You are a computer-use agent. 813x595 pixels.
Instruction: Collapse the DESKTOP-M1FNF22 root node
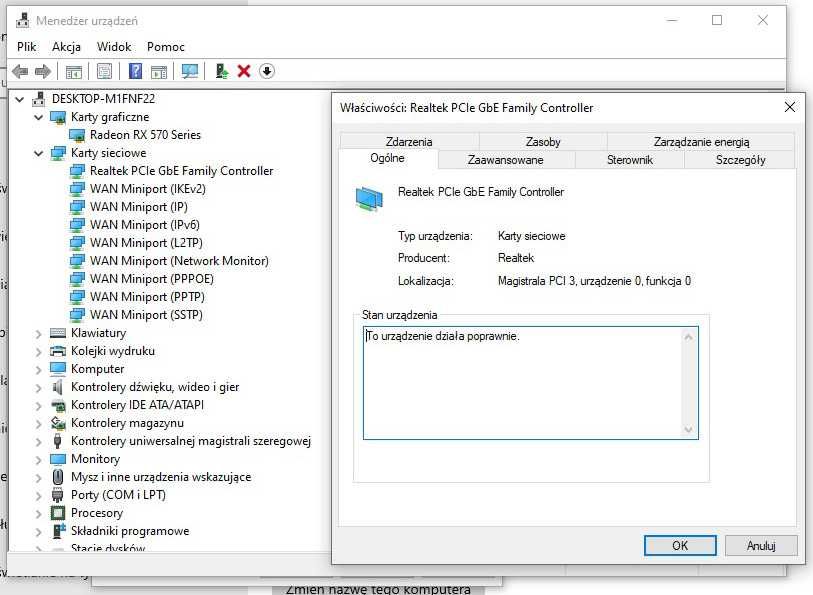point(20,99)
